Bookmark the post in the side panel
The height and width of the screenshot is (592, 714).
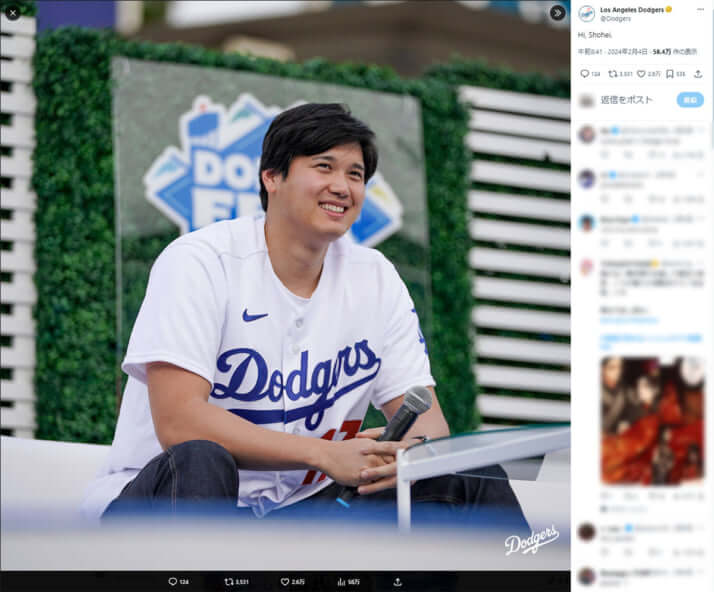coord(670,74)
